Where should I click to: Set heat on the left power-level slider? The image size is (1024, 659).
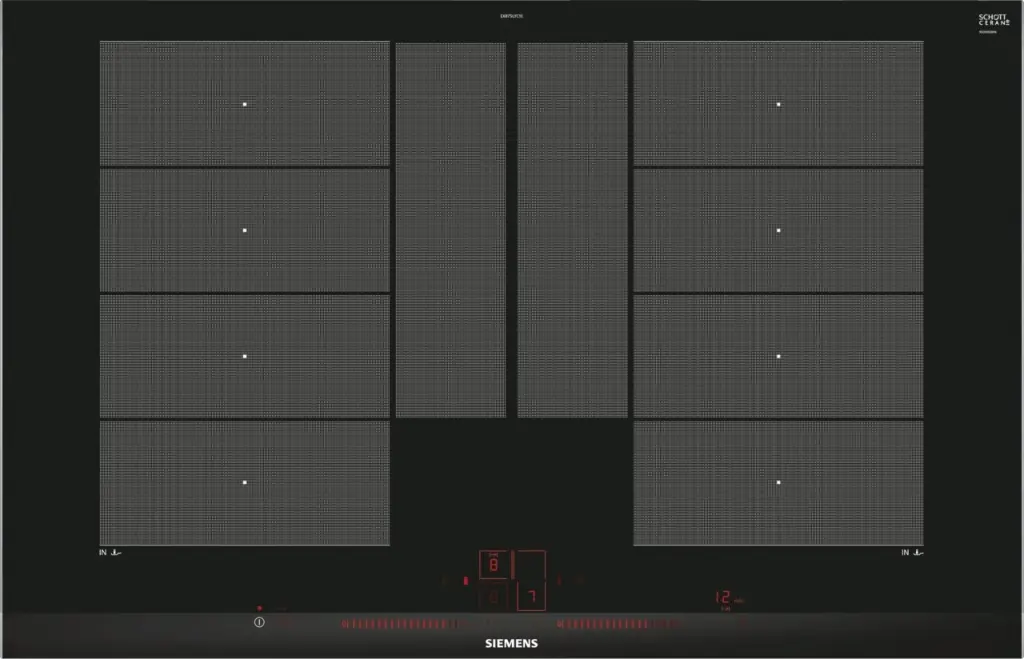click(405, 624)
